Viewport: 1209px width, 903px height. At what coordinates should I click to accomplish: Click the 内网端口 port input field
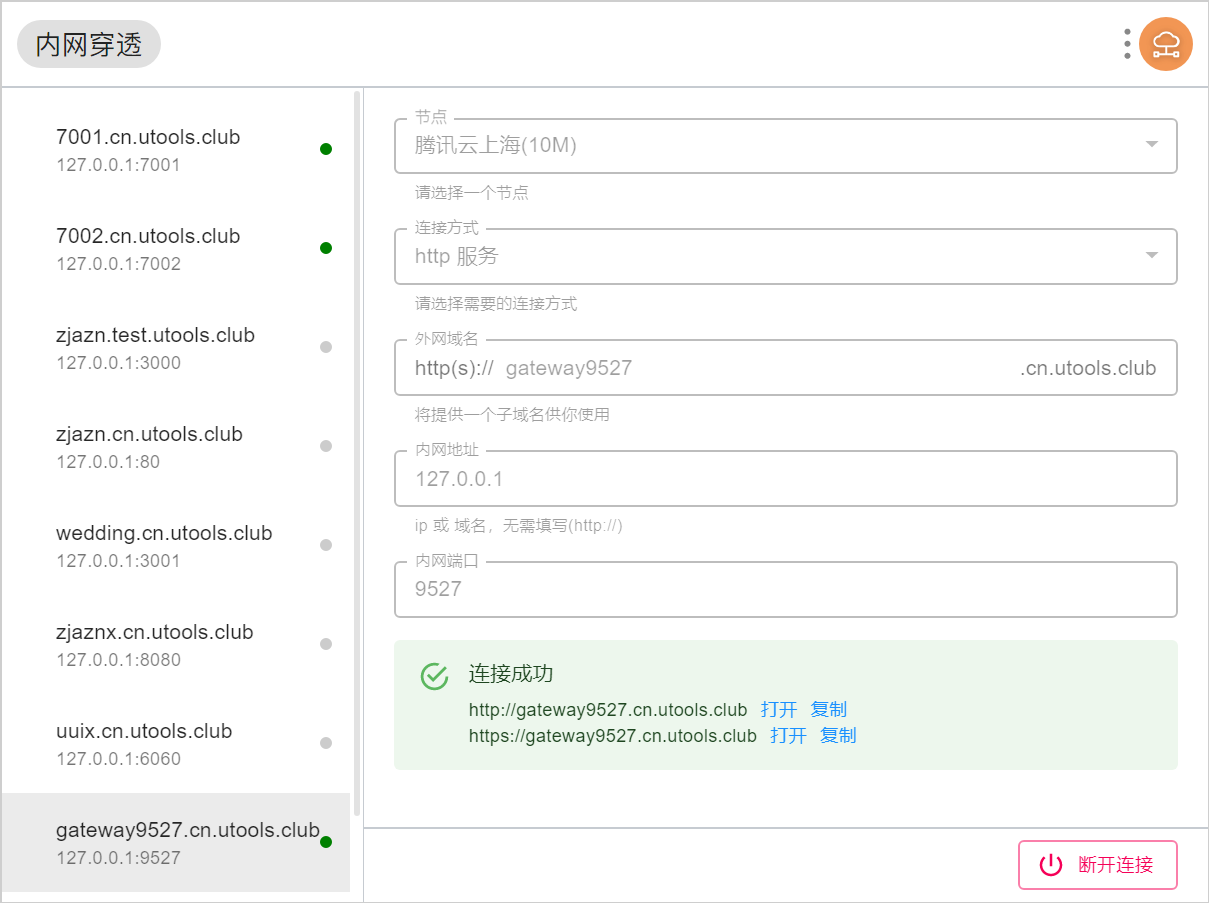(785, 589)
